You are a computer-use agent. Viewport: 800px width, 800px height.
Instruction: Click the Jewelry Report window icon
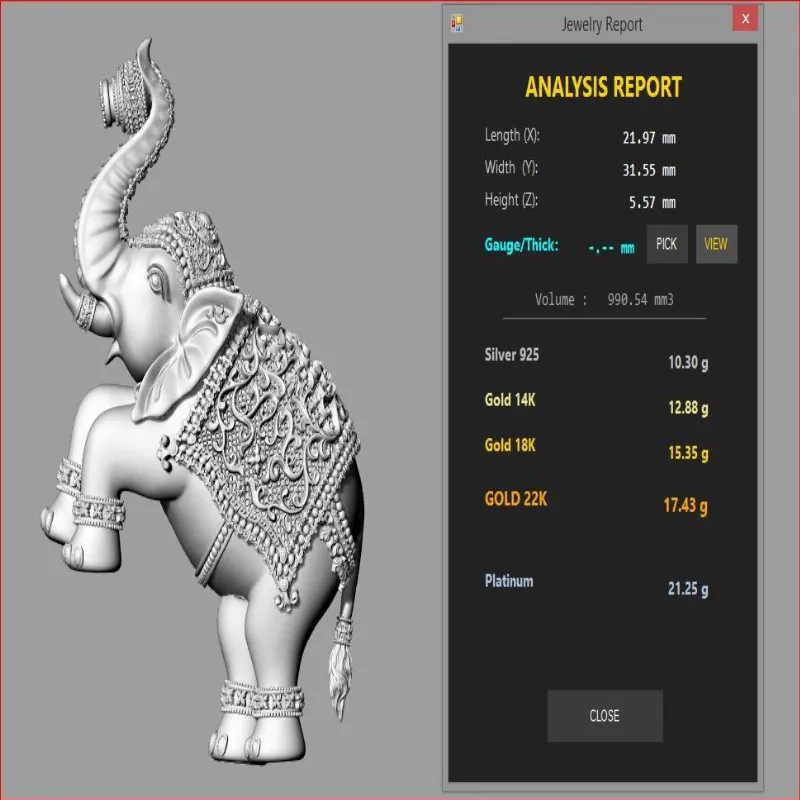[457, 23]
